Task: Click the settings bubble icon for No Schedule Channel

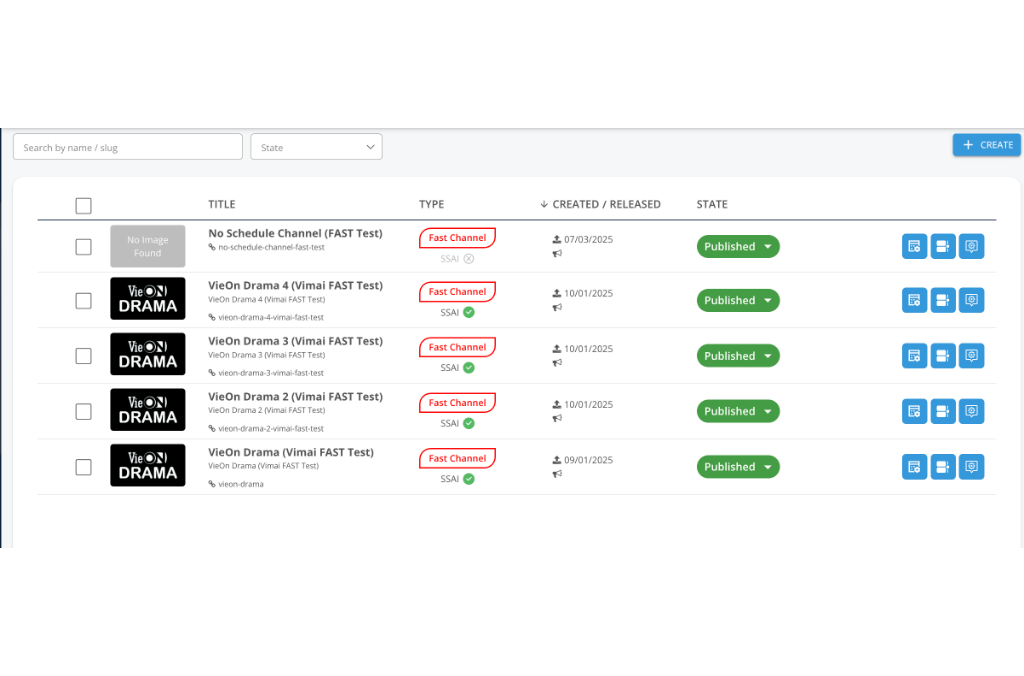Action: tap(971, 246)
